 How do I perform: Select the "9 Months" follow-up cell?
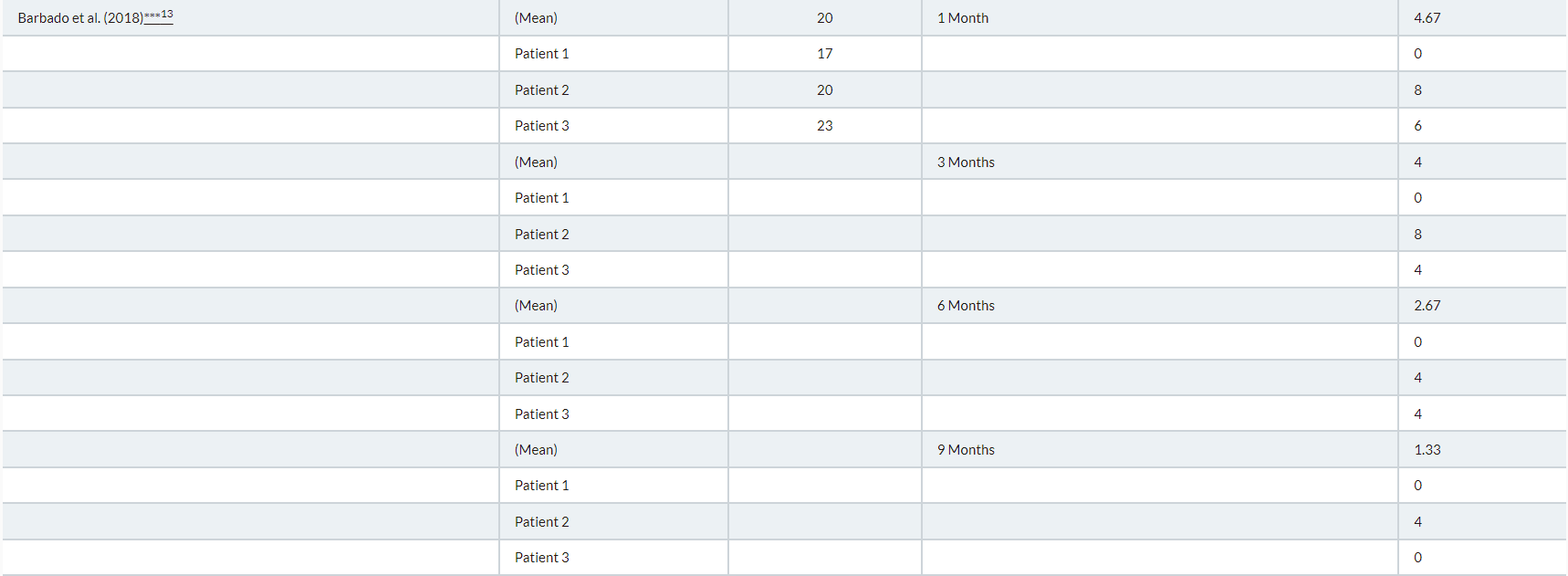tap(966, 450)
